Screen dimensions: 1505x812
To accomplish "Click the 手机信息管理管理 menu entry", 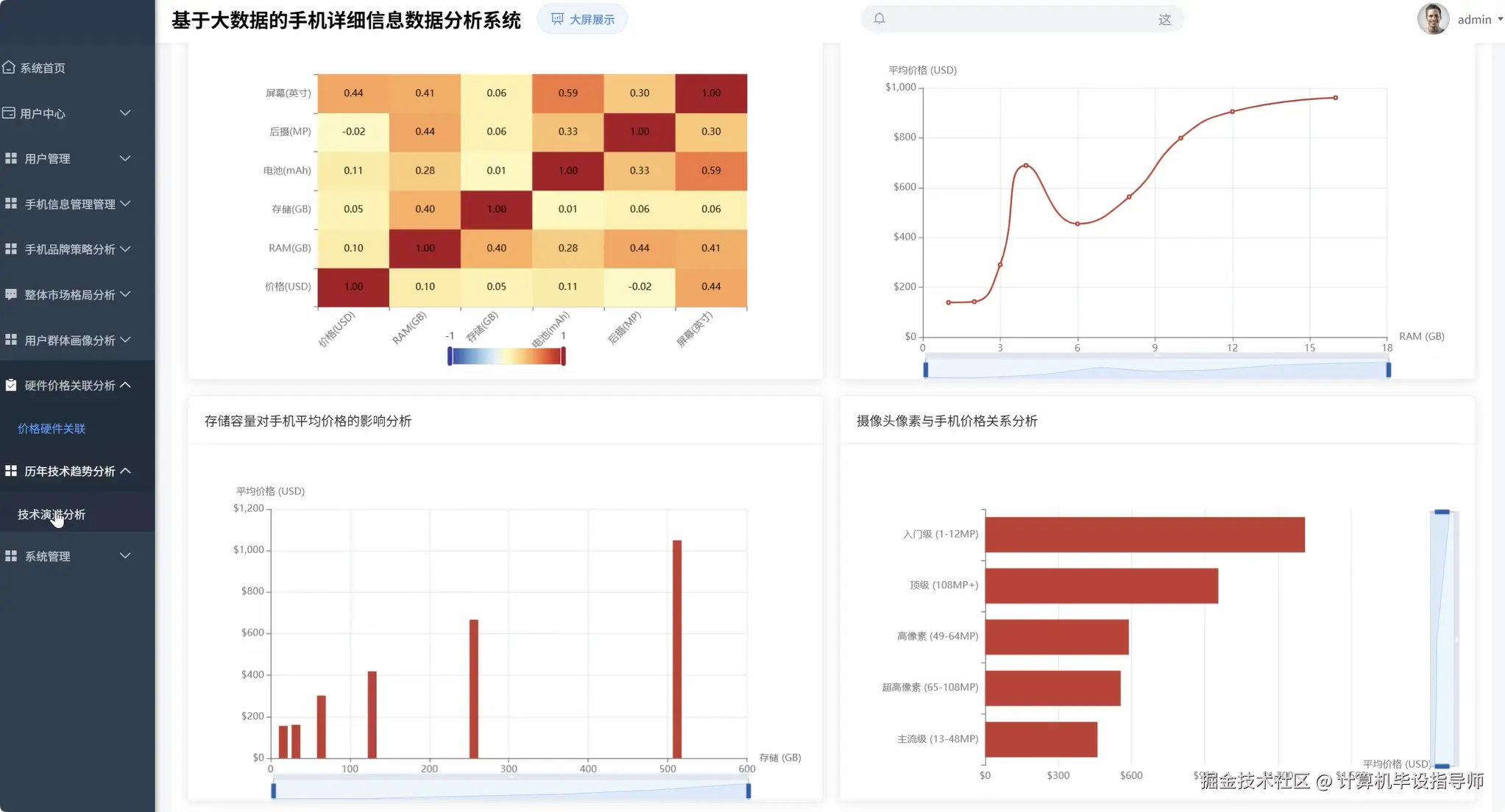I will coord(70,204).
